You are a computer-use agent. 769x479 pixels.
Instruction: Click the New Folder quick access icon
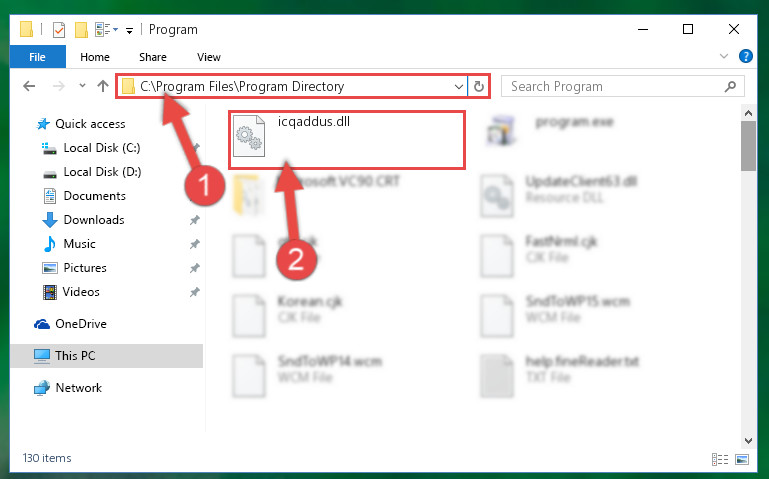(x=81, y=29)
